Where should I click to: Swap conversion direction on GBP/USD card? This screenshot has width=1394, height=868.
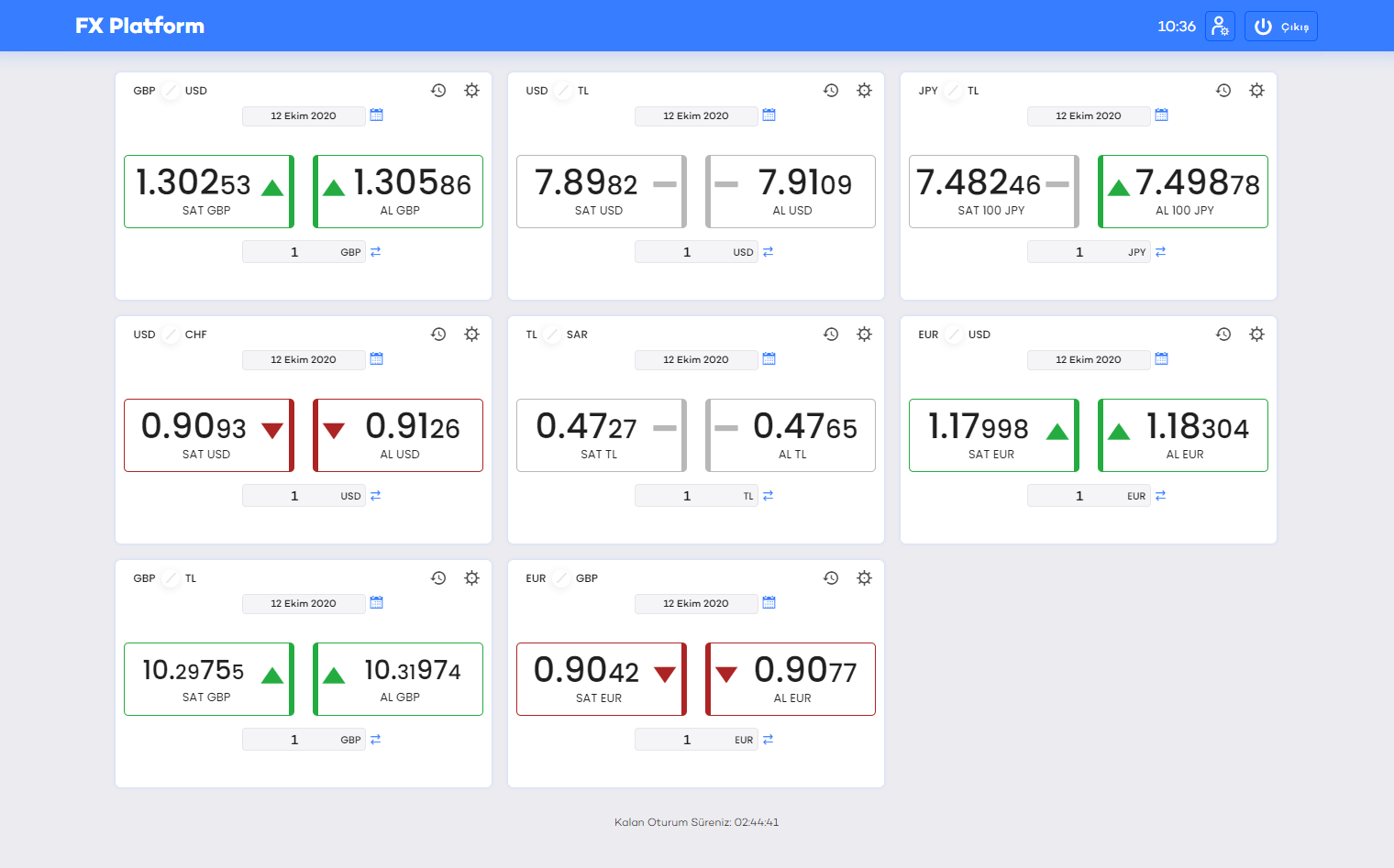coord(375,250)
